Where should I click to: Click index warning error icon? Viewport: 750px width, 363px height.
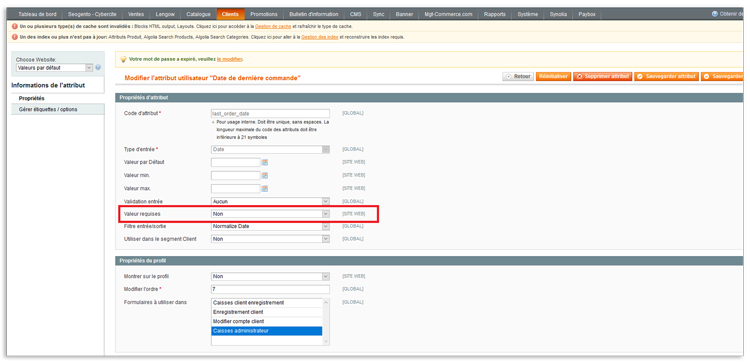15,37
